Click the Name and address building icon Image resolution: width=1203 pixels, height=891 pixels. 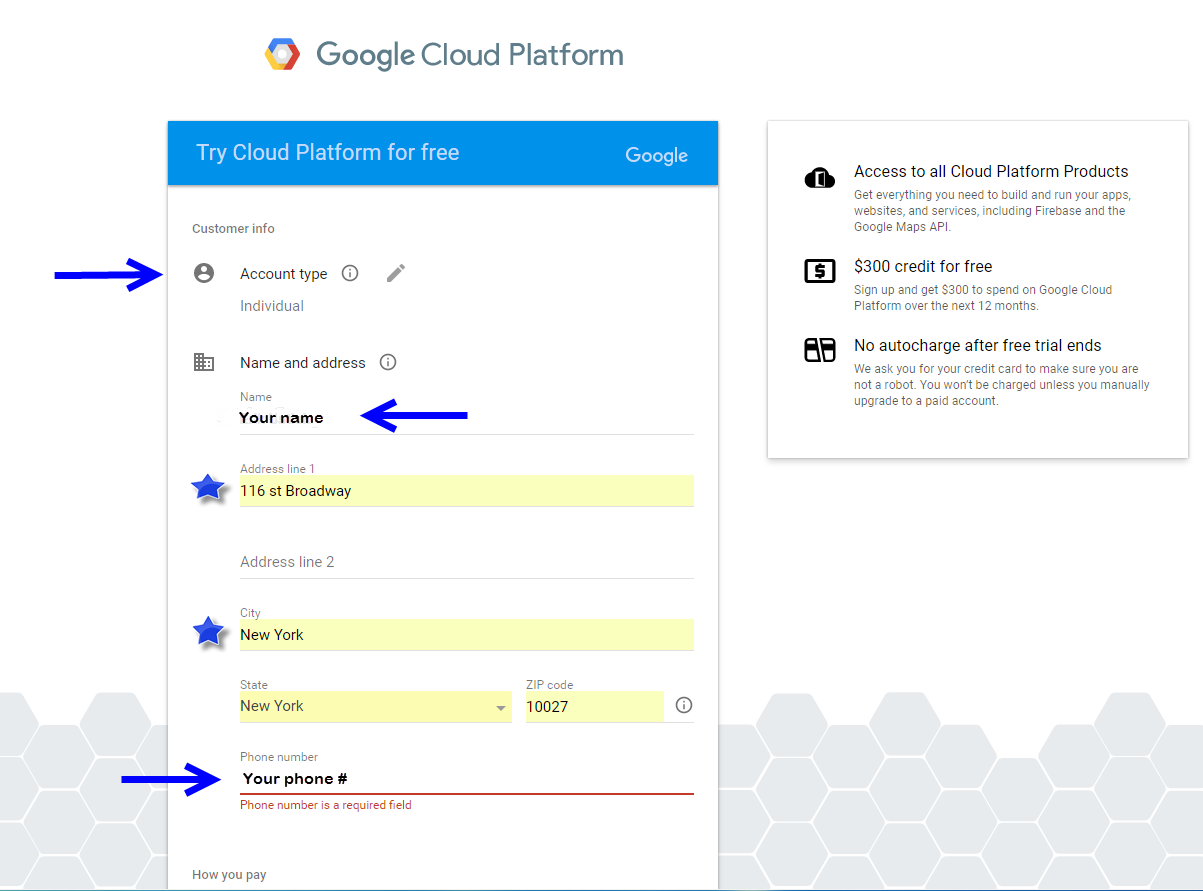click(204, 362)
